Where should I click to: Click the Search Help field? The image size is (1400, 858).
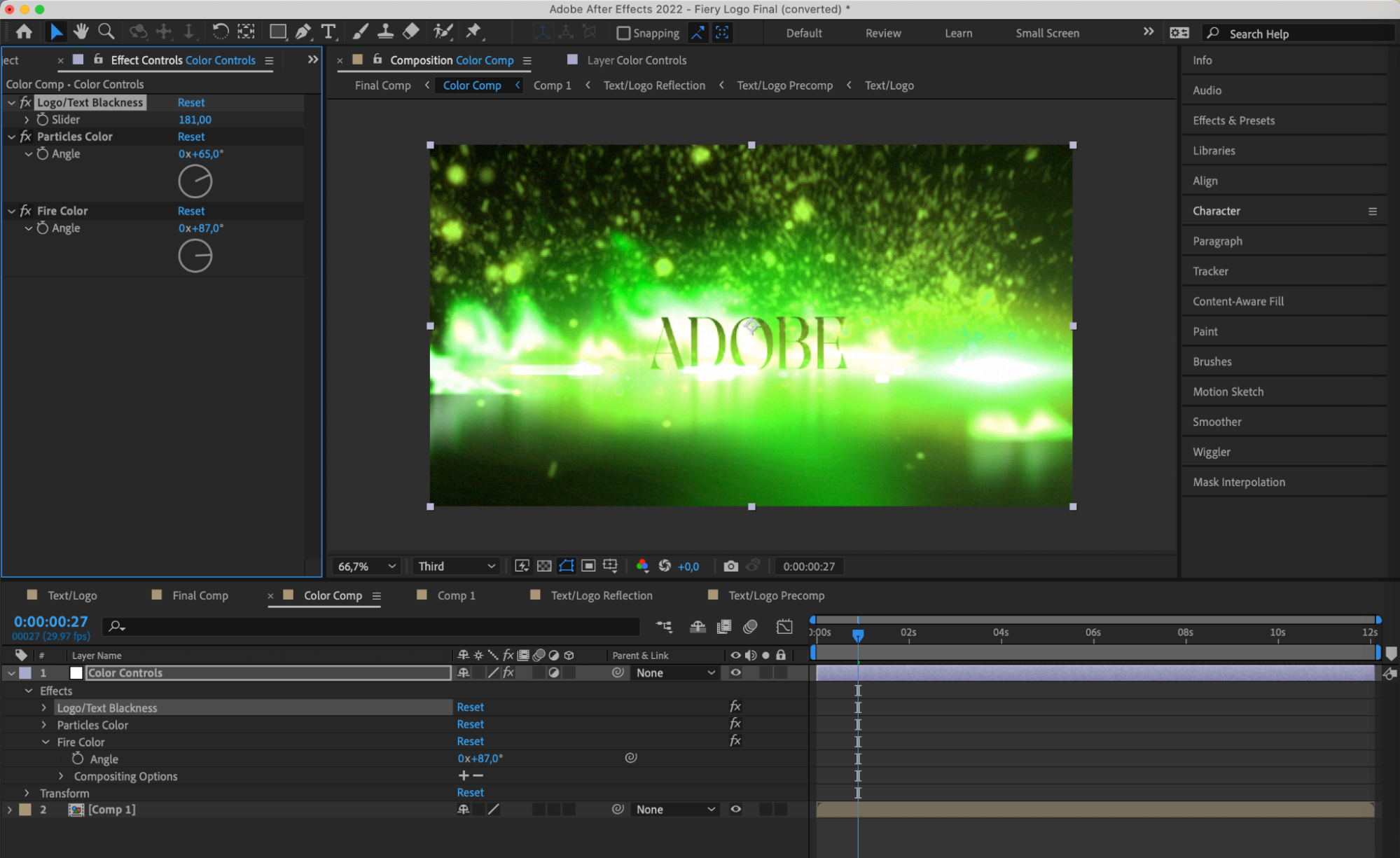point(1299,34)
